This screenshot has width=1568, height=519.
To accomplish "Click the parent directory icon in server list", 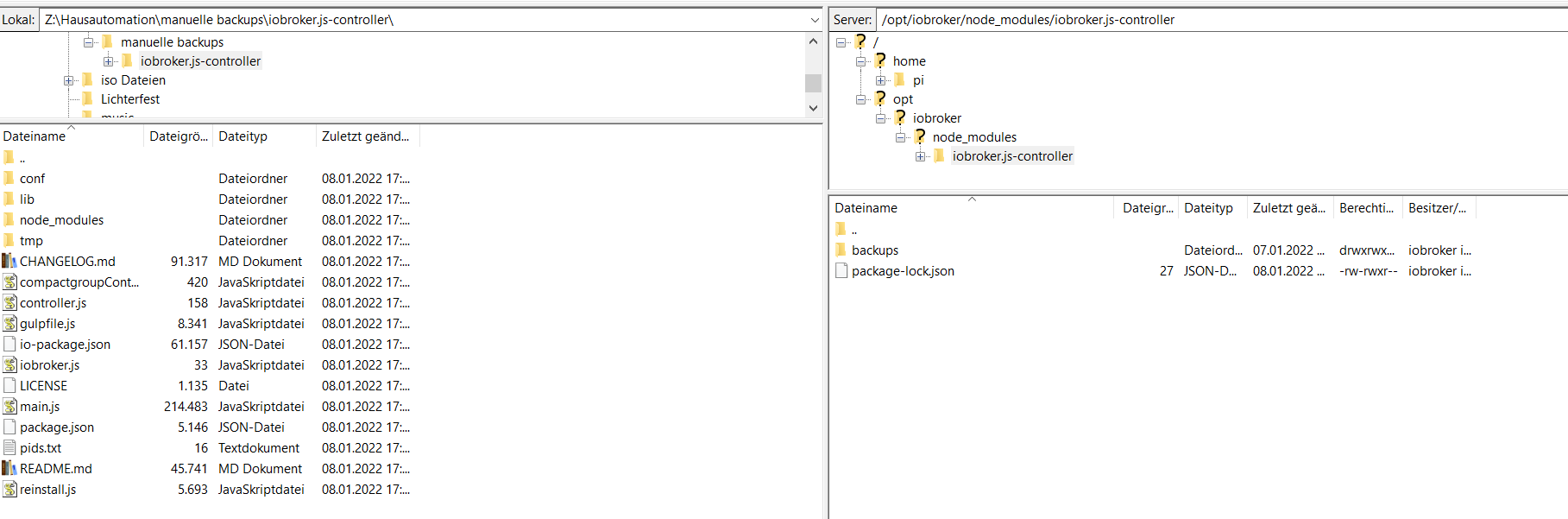I will [x=841, y=229].
